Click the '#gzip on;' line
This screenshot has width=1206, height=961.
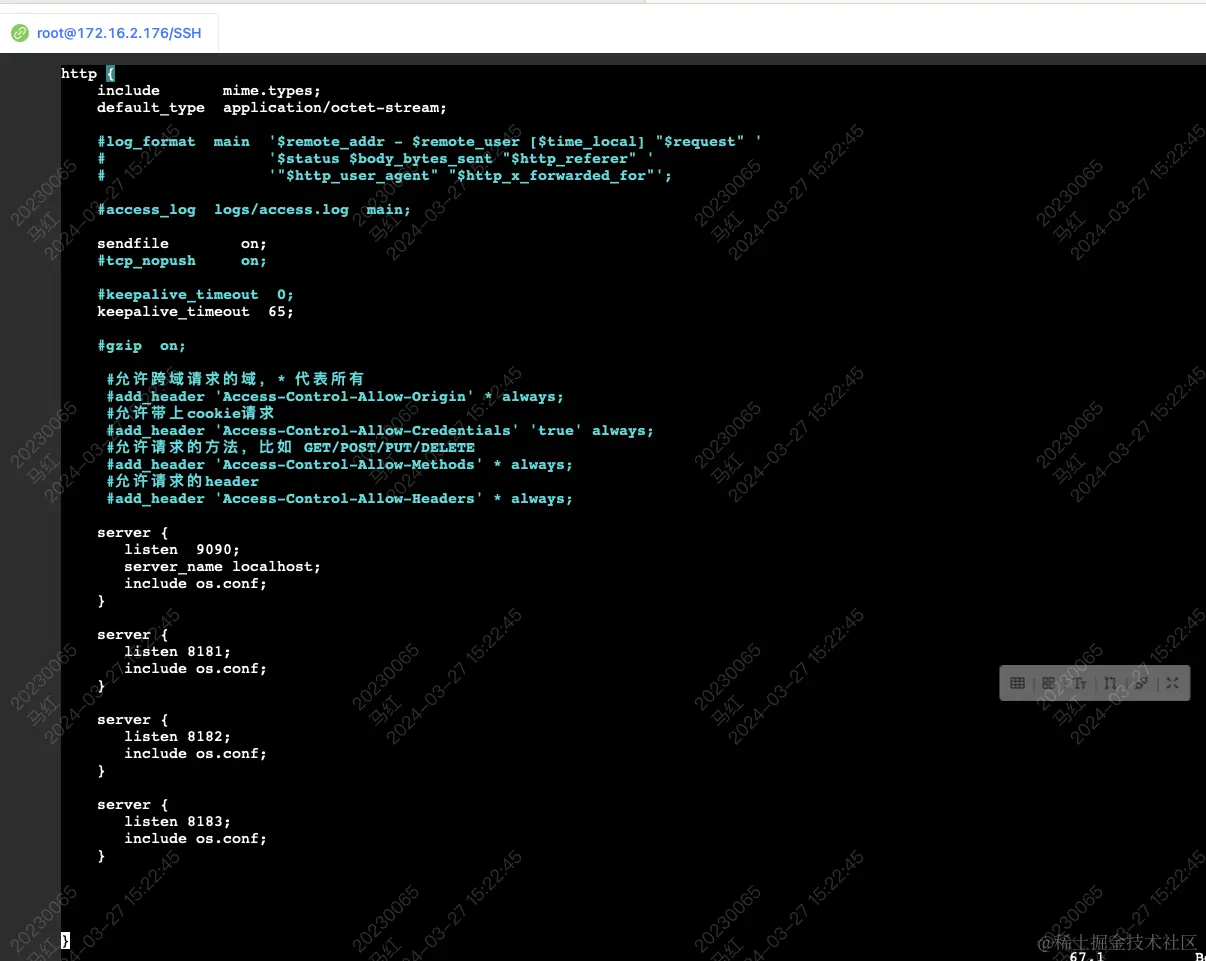click(142, 345)
